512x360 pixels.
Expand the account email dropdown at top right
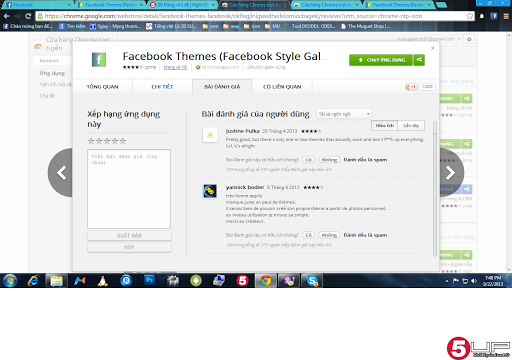click(428, 39)
